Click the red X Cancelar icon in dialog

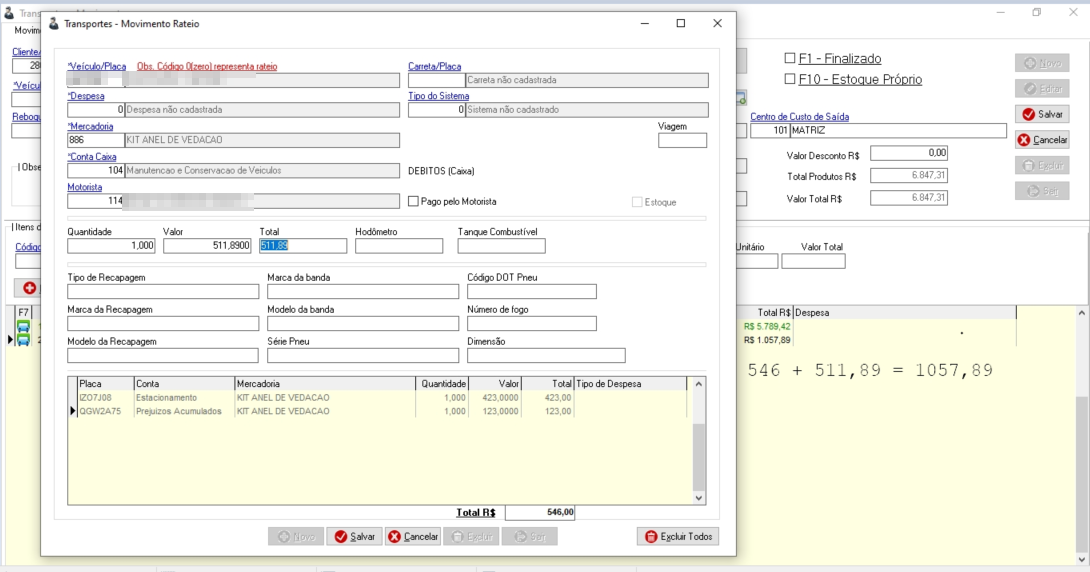tap(394, 537)
